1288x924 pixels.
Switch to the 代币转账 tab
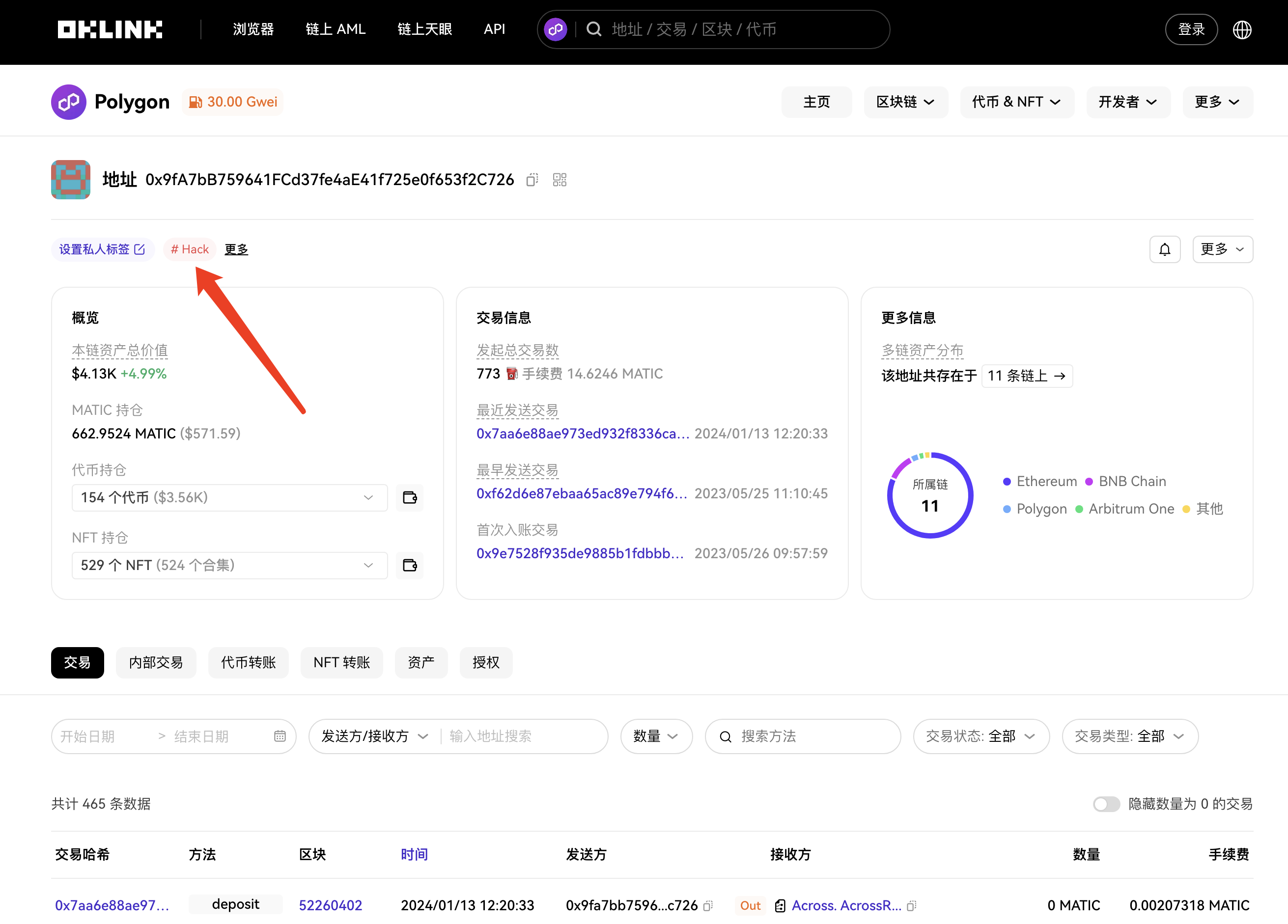248,663
